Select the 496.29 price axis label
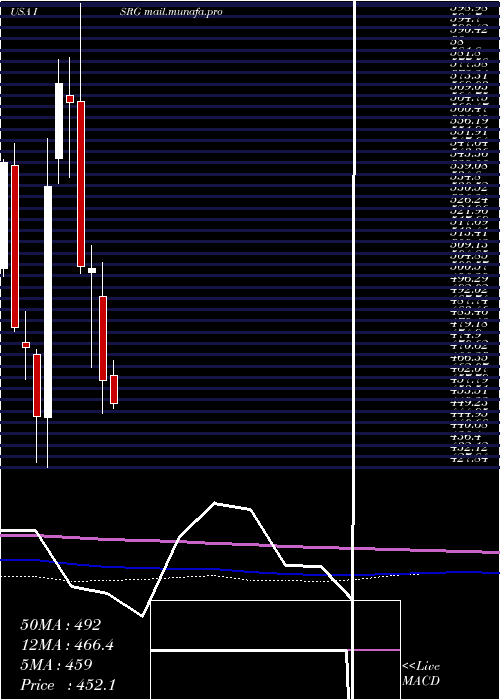 [468, 279]
